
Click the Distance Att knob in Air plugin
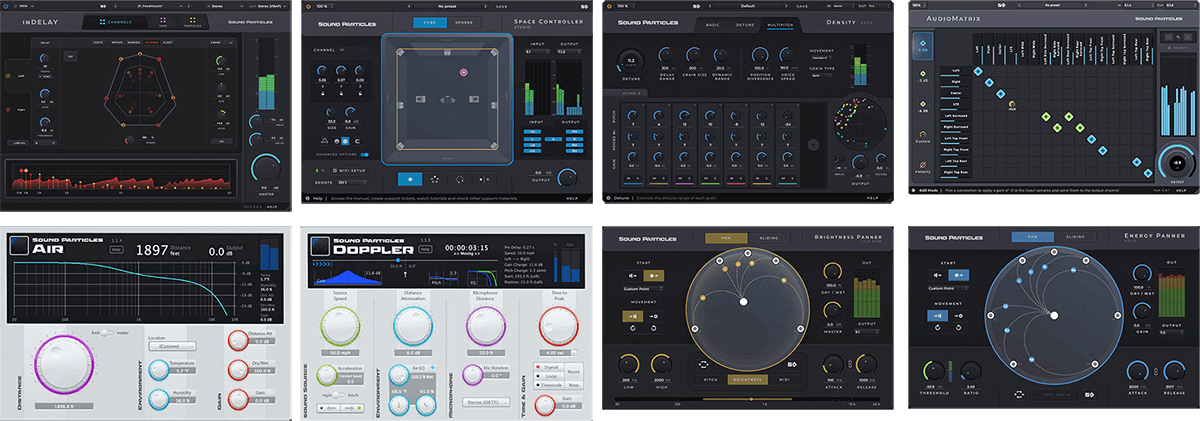[x=237, y=339]
